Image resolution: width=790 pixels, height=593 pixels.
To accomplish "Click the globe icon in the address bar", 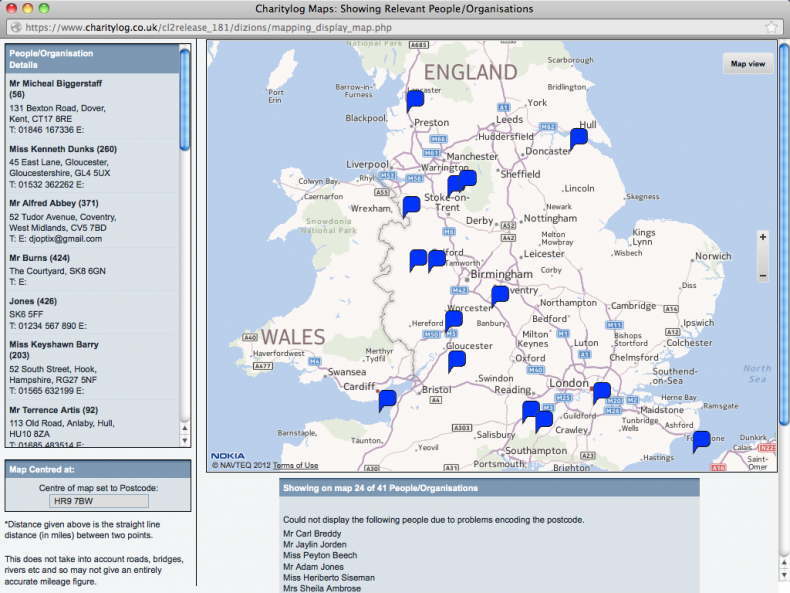I will pos(16,27).
